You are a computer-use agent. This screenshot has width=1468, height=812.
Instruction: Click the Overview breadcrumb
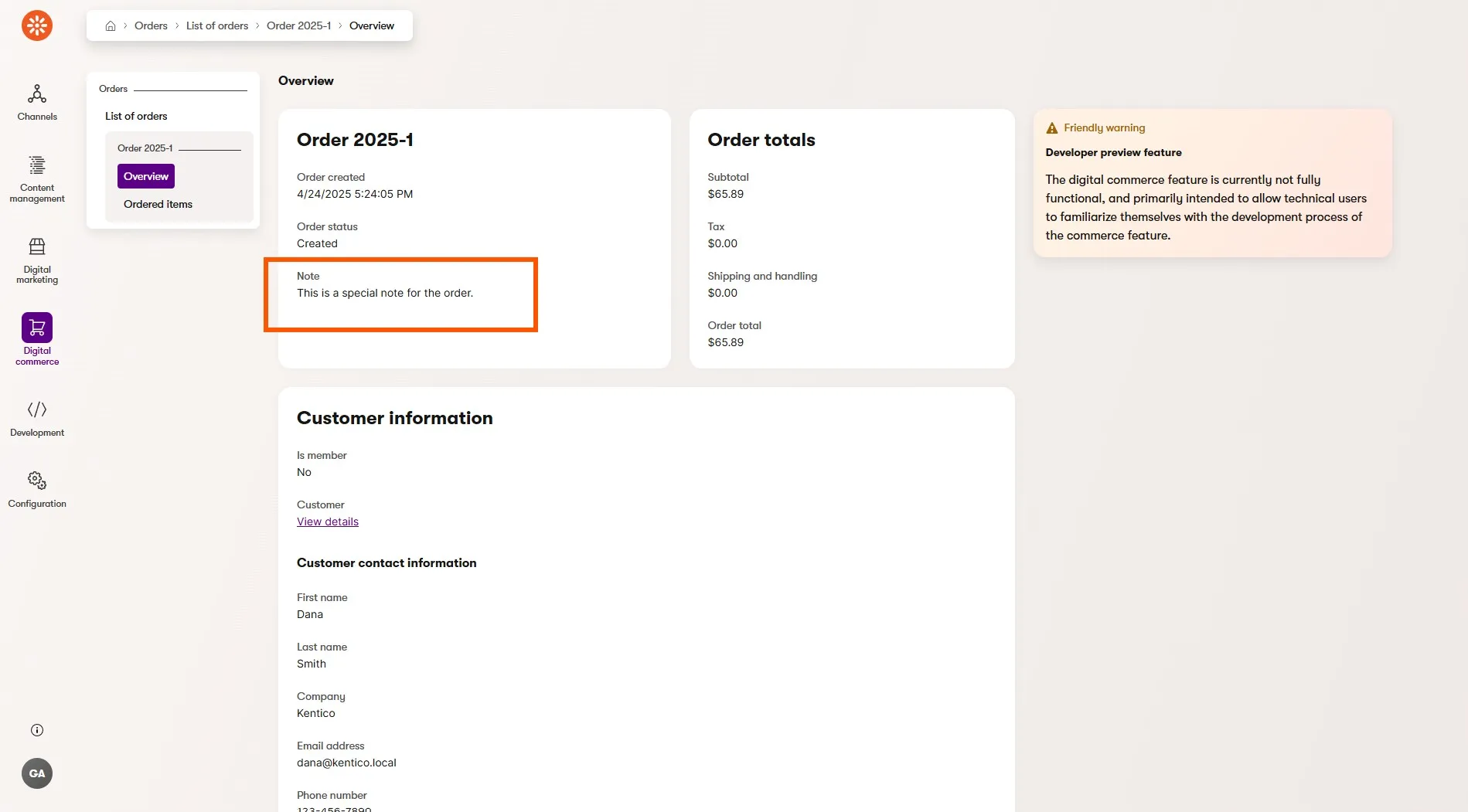tap(372, 25)
